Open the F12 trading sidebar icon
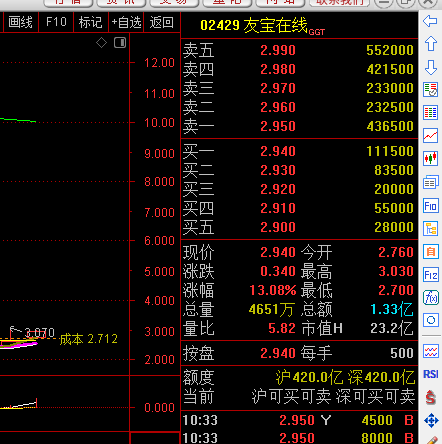This screenshot has height=444, width=442. click(x=430, y=275)
